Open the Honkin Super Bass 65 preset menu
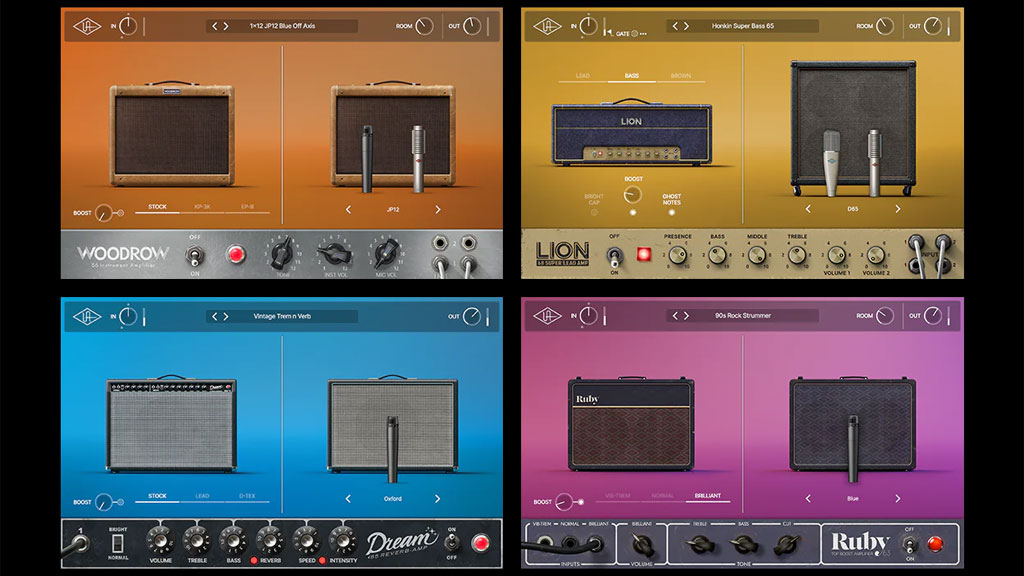 743,26
